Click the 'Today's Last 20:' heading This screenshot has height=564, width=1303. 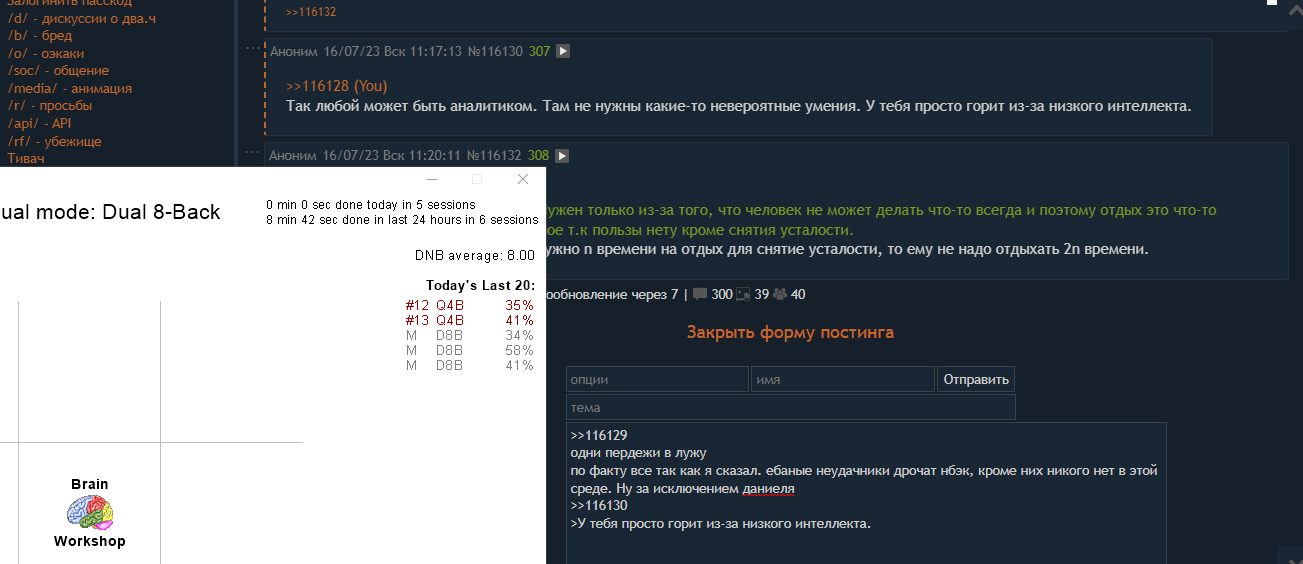pos(480,286)
